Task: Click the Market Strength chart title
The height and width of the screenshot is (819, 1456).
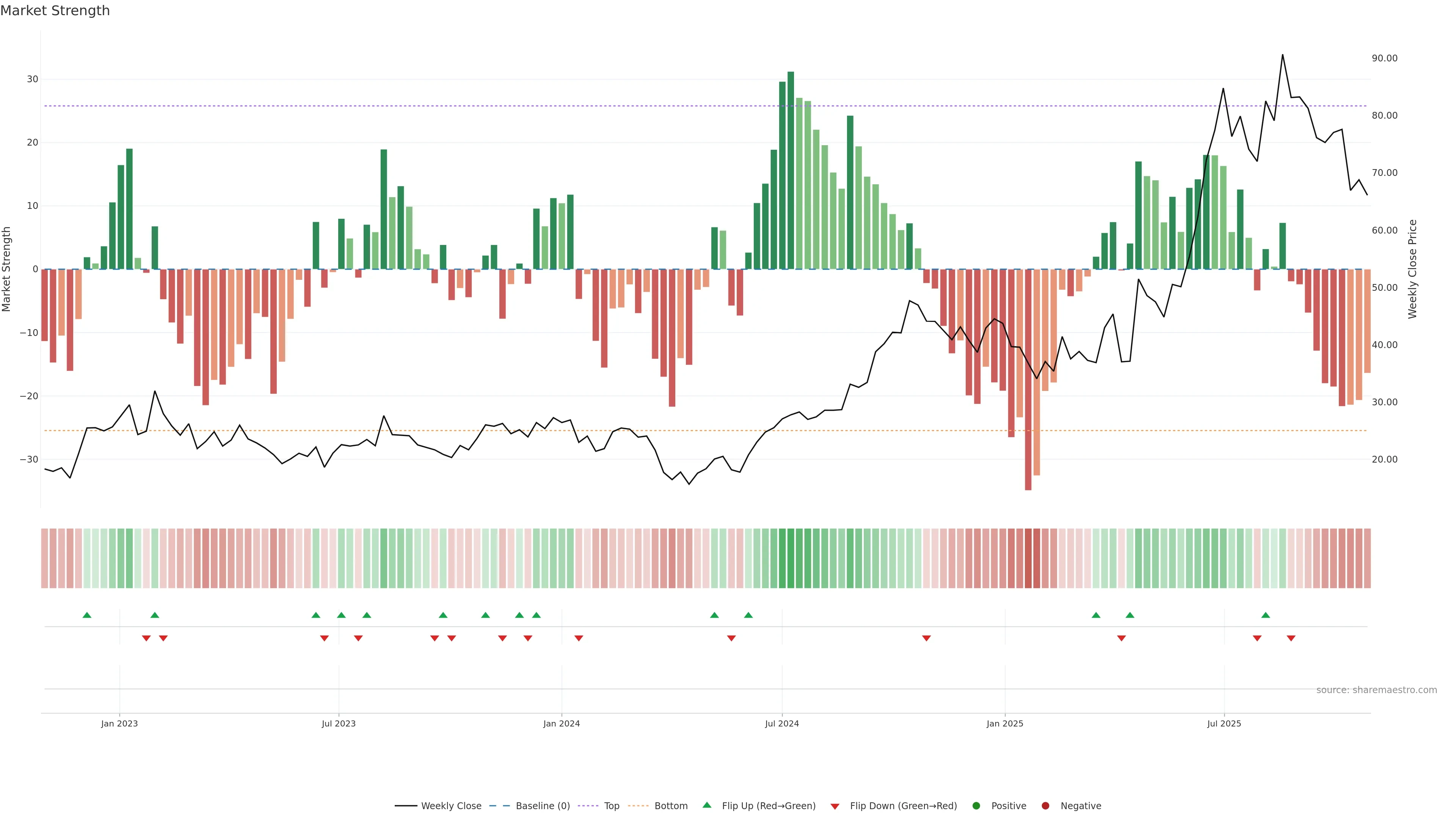Action: click(55, 11)
